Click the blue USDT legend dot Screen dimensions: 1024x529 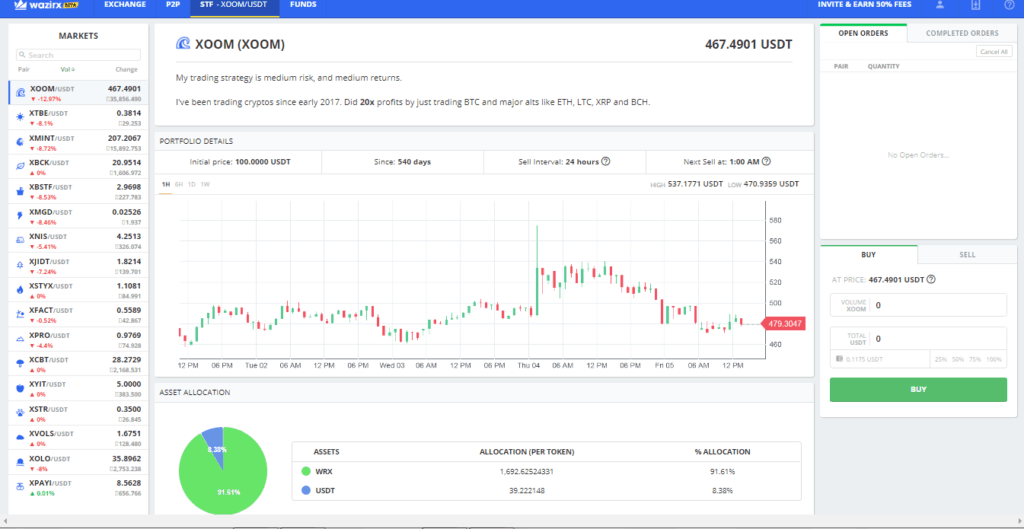(x=306, y=490)
